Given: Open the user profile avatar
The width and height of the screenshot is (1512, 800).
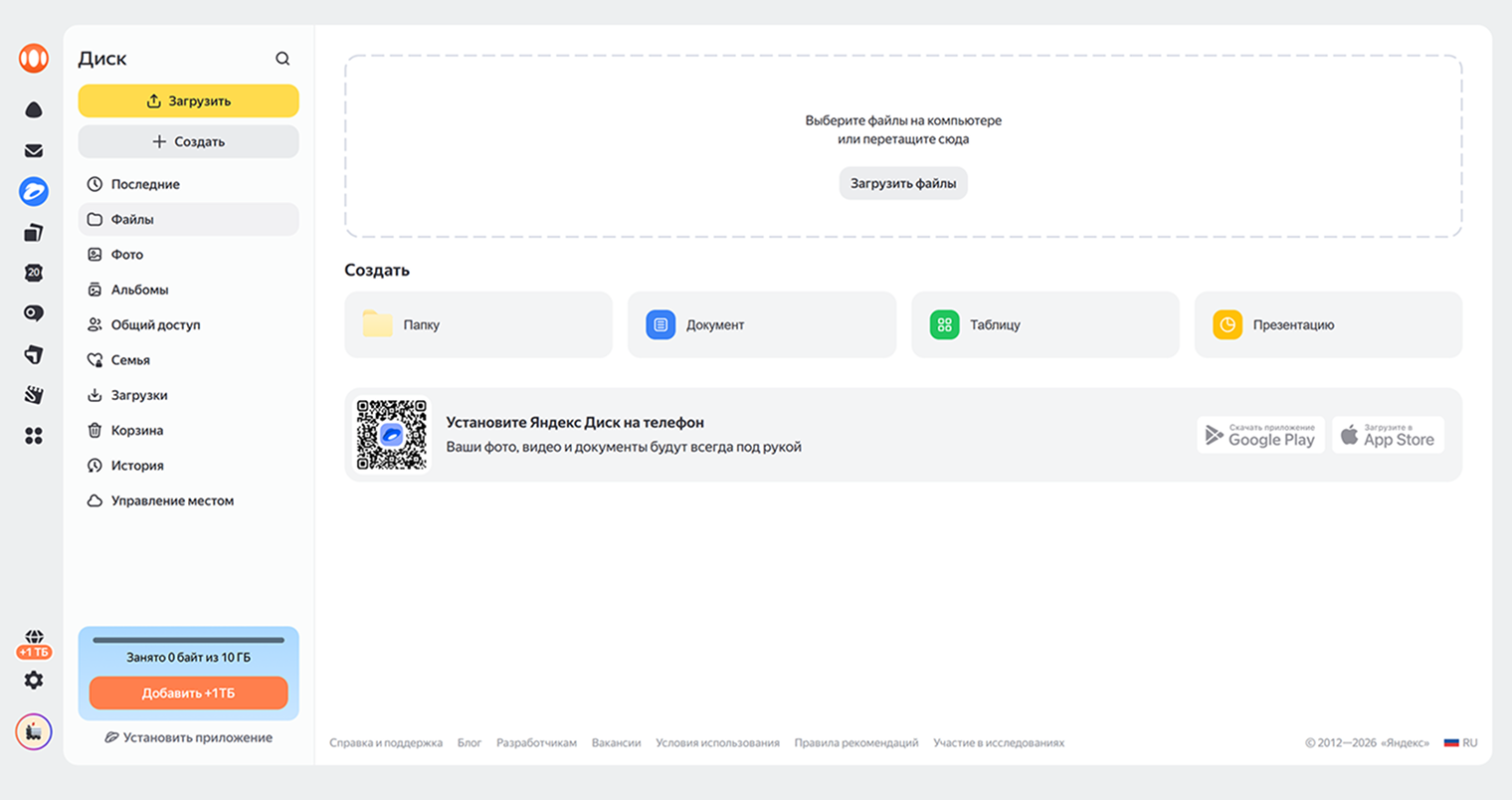Looking at the screenshot, I should (x=34, y=732).
